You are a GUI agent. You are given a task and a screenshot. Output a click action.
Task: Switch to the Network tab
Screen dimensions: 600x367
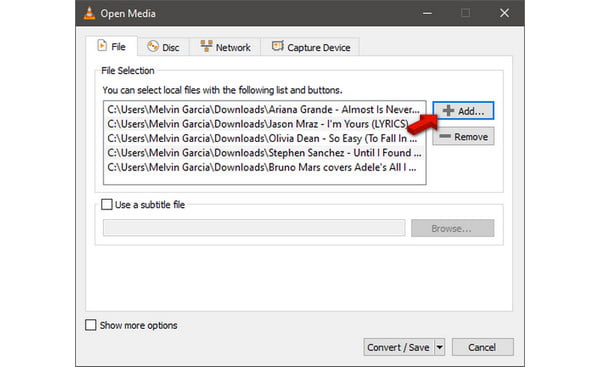pyautogui.click(x=225, y=47)
